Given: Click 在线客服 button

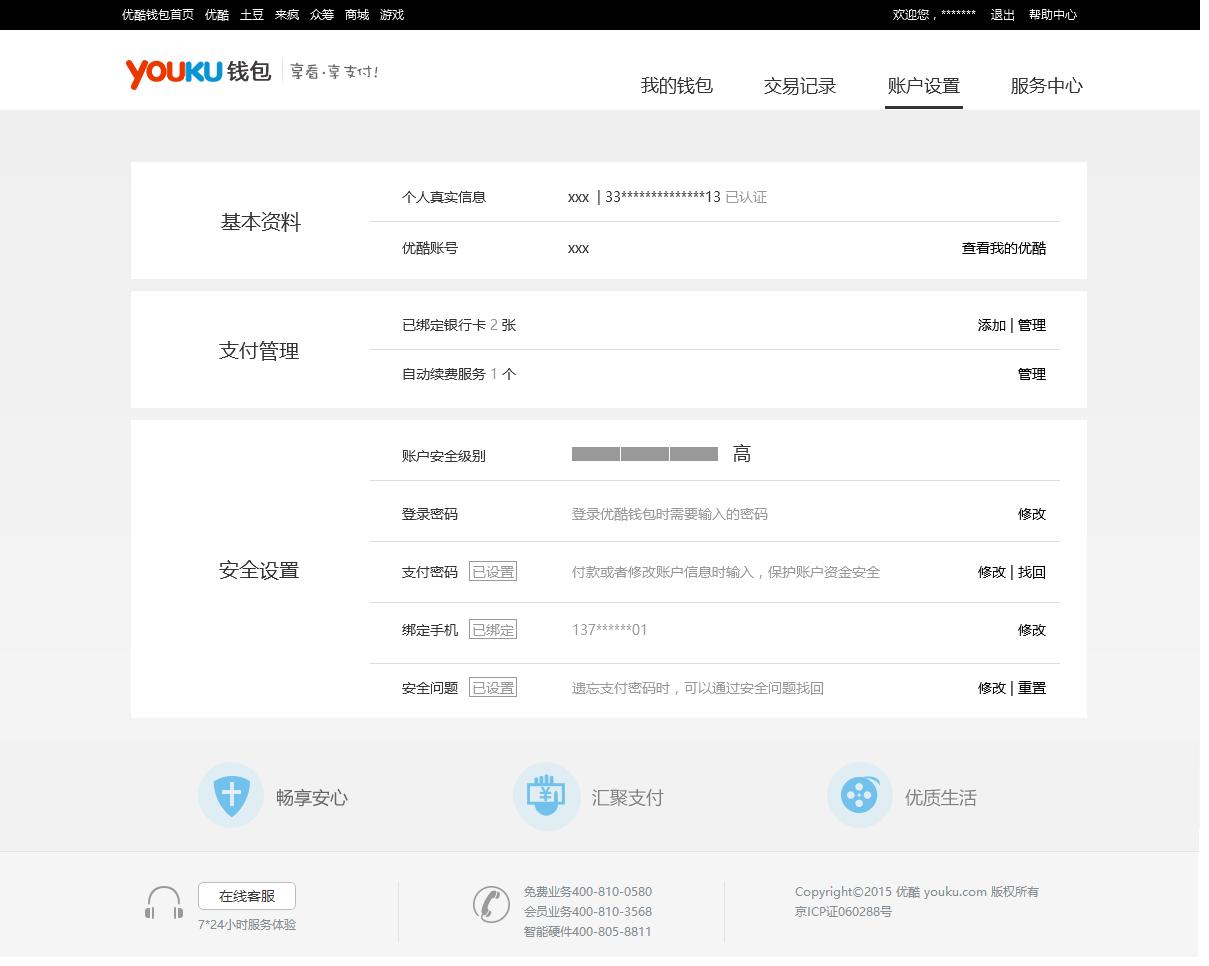Looking at the screenshot, I should pyautogui.click(x=247, y=896).
